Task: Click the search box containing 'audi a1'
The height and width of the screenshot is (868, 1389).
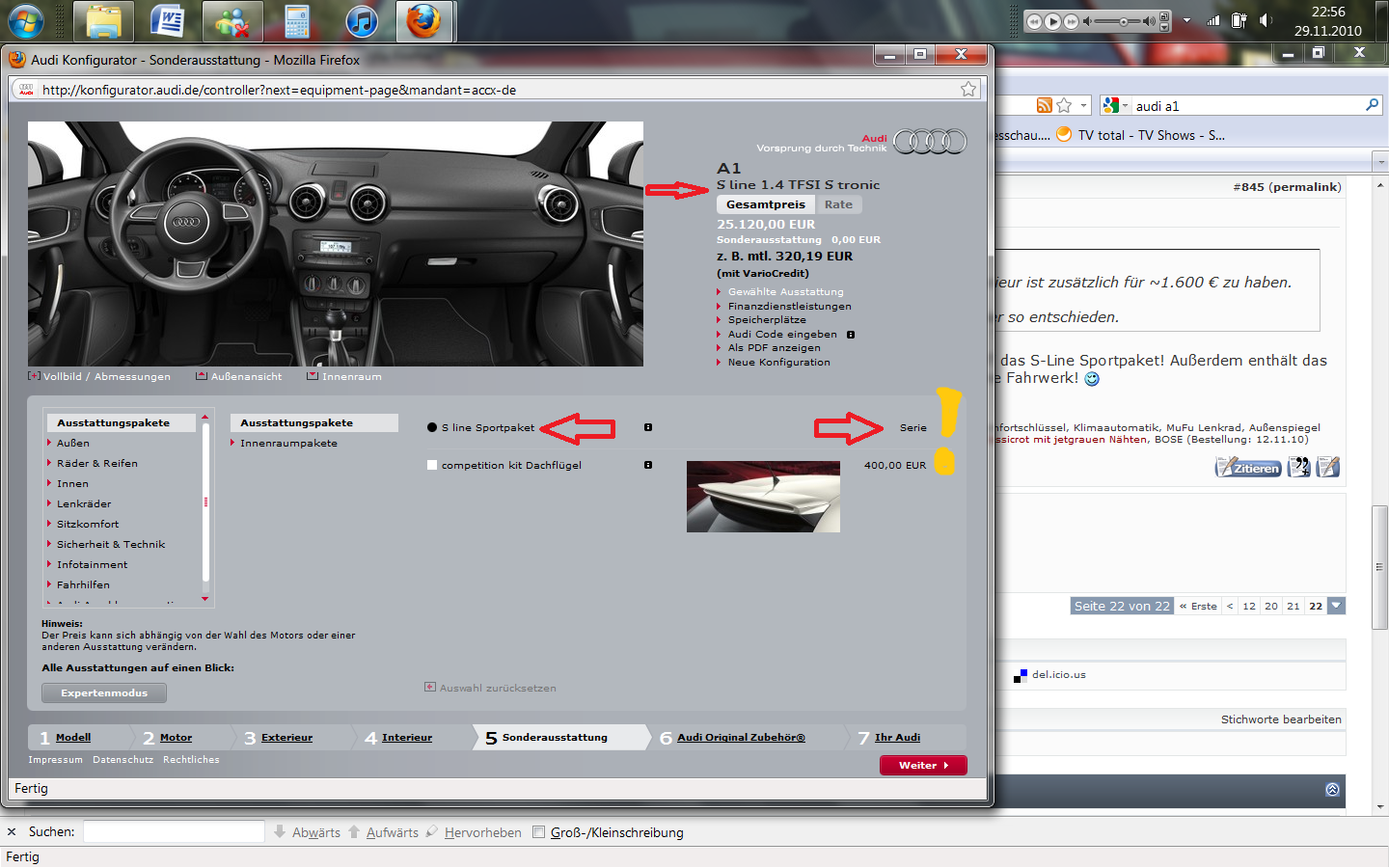Action: click(1248, 105)
